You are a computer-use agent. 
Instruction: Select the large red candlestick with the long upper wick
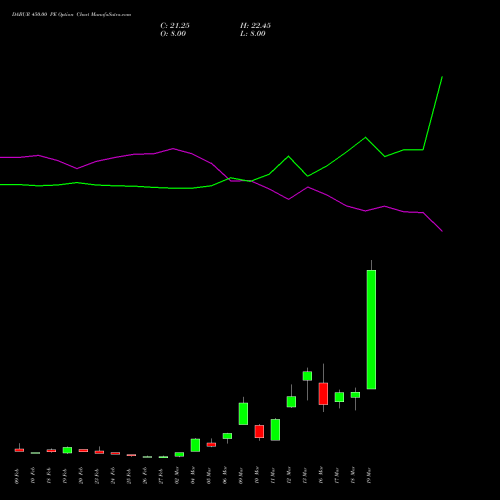coord(323,393)
